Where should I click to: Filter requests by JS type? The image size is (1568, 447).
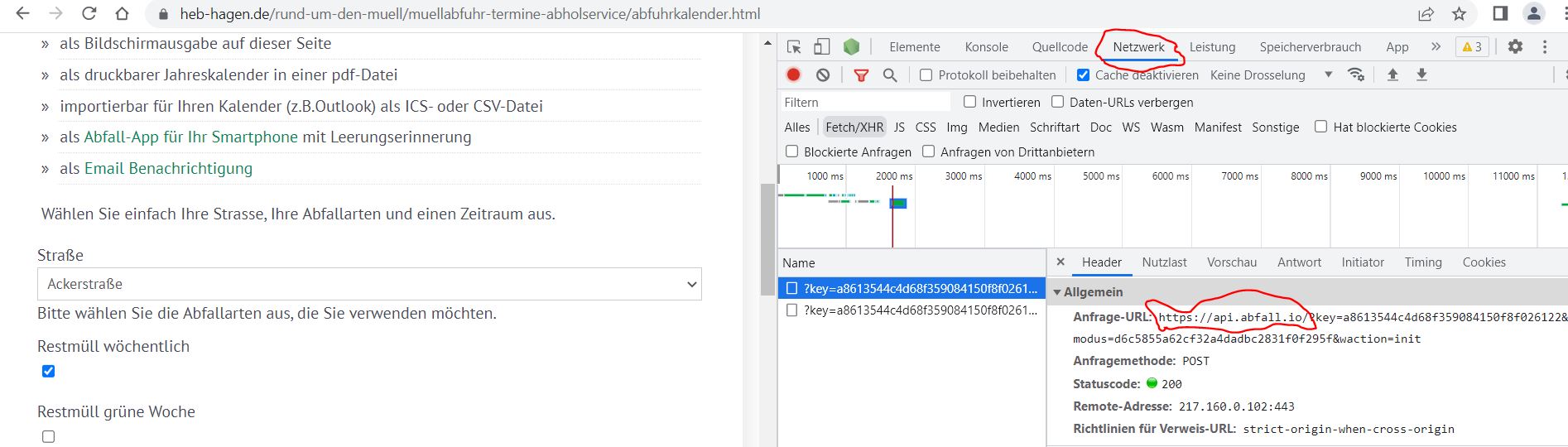899,127
